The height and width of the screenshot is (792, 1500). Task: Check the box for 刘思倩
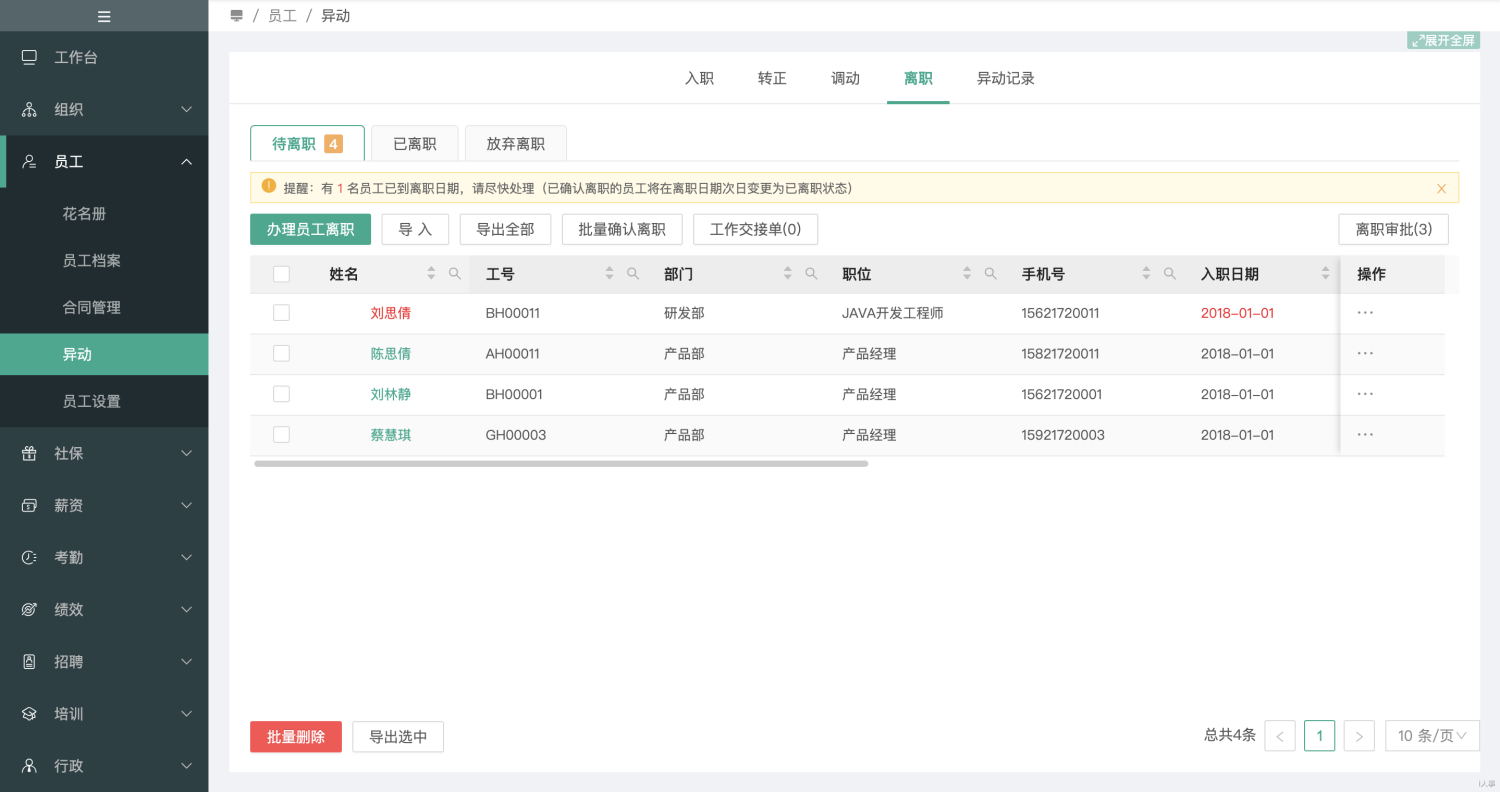pyautogui.click(x=281, y=313)
